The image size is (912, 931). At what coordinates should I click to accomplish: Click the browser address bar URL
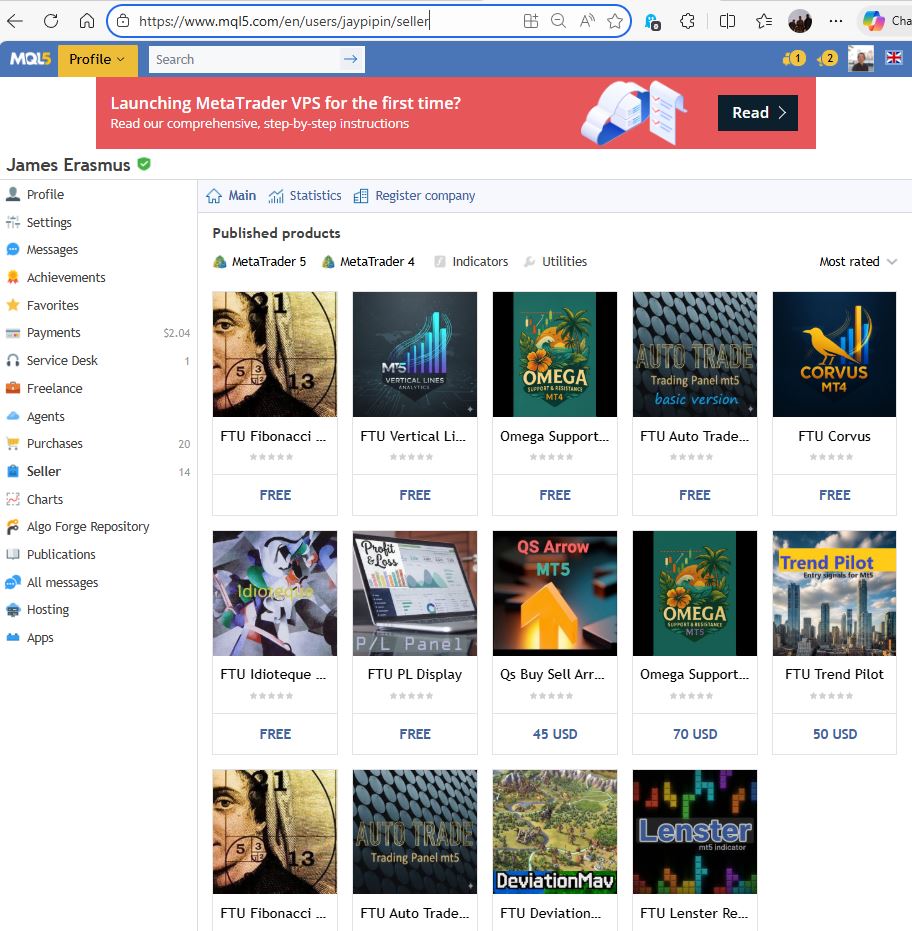tap(284, 21)
